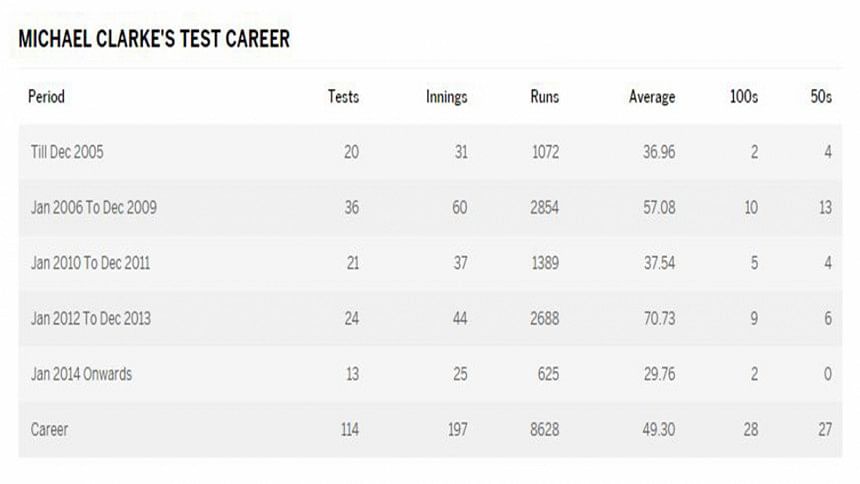Click the career runs value 8628
The image size is (860, 484).
click(x=545, y=429)
